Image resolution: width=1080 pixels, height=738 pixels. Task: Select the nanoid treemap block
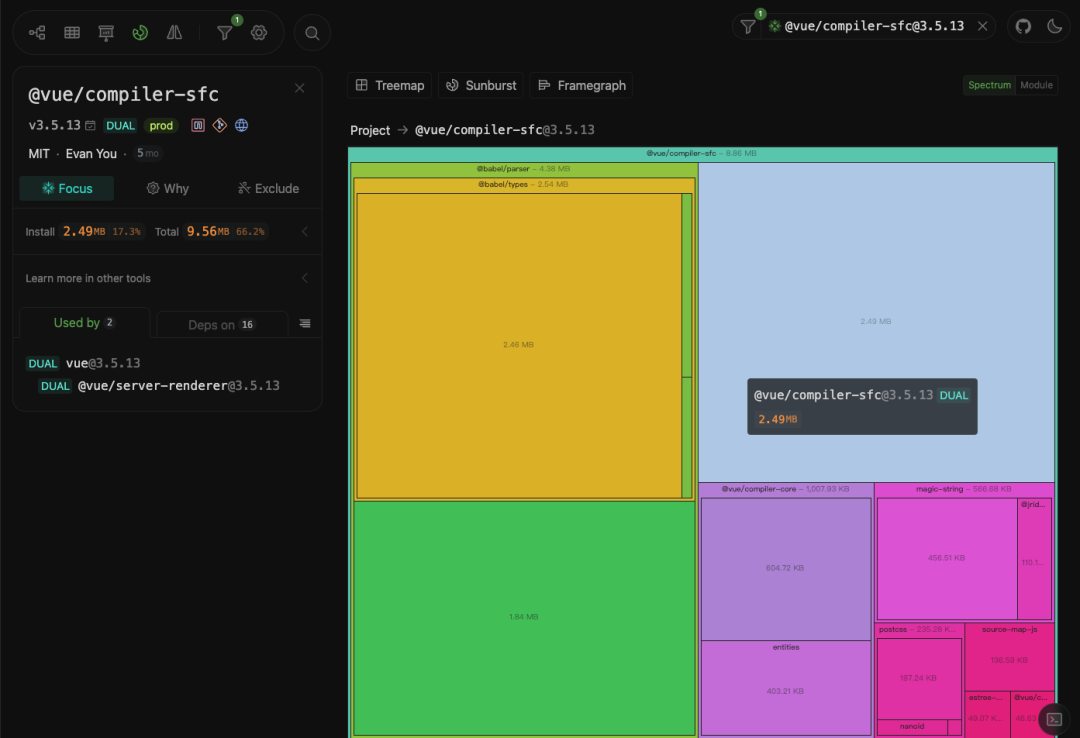click(912, 727)
